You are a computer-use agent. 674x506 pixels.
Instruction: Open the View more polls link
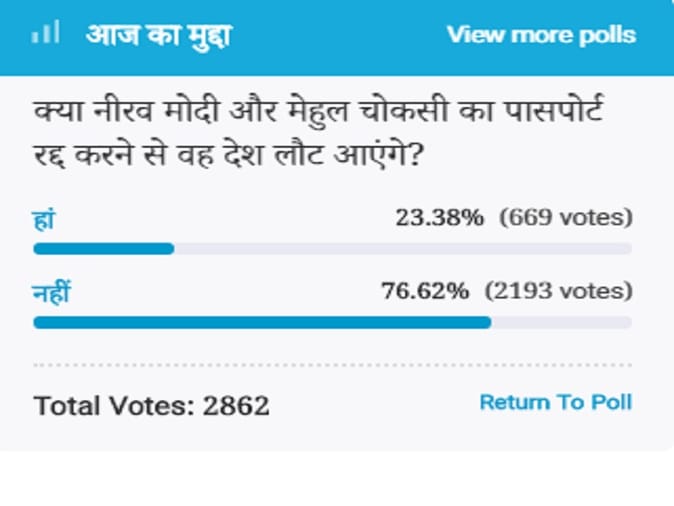540,35
